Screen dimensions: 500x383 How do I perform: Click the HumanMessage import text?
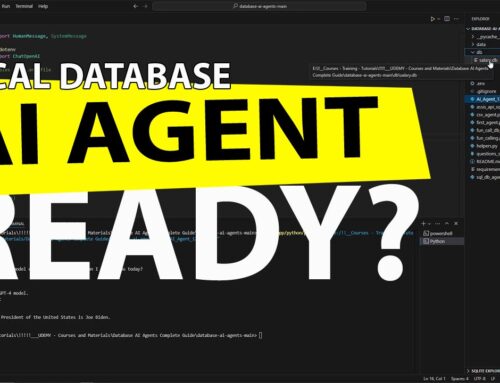coord(29,36)
